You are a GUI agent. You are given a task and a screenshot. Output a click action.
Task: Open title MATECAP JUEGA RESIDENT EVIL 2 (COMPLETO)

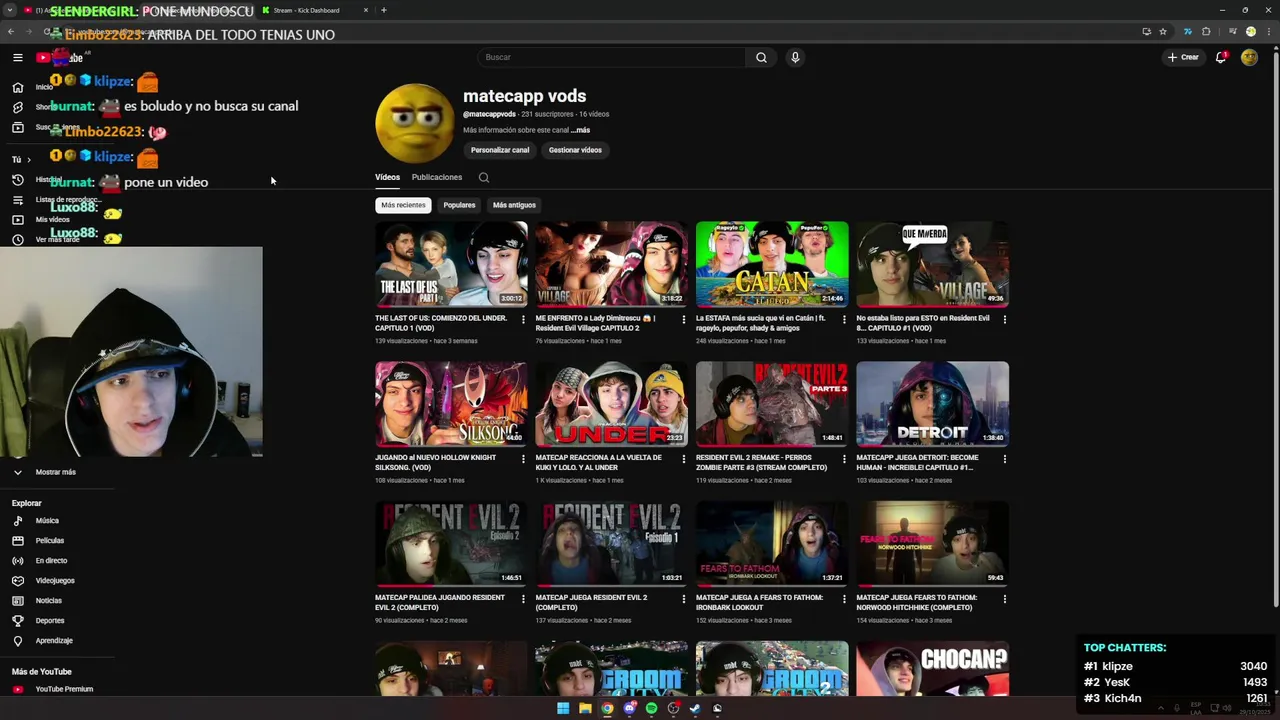(591, 602)
